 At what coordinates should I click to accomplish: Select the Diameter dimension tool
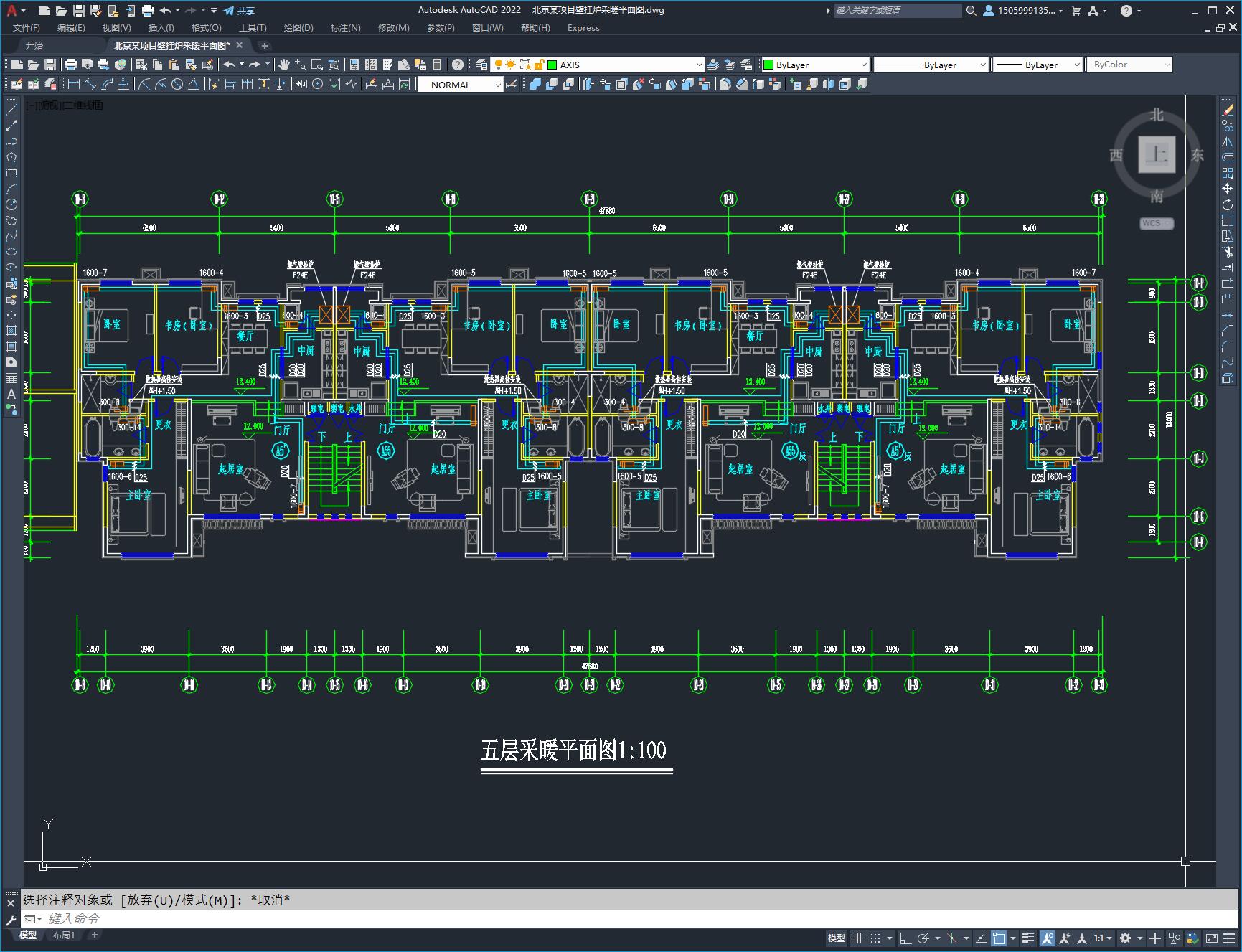pyautogui.click(x=177, y=84)
